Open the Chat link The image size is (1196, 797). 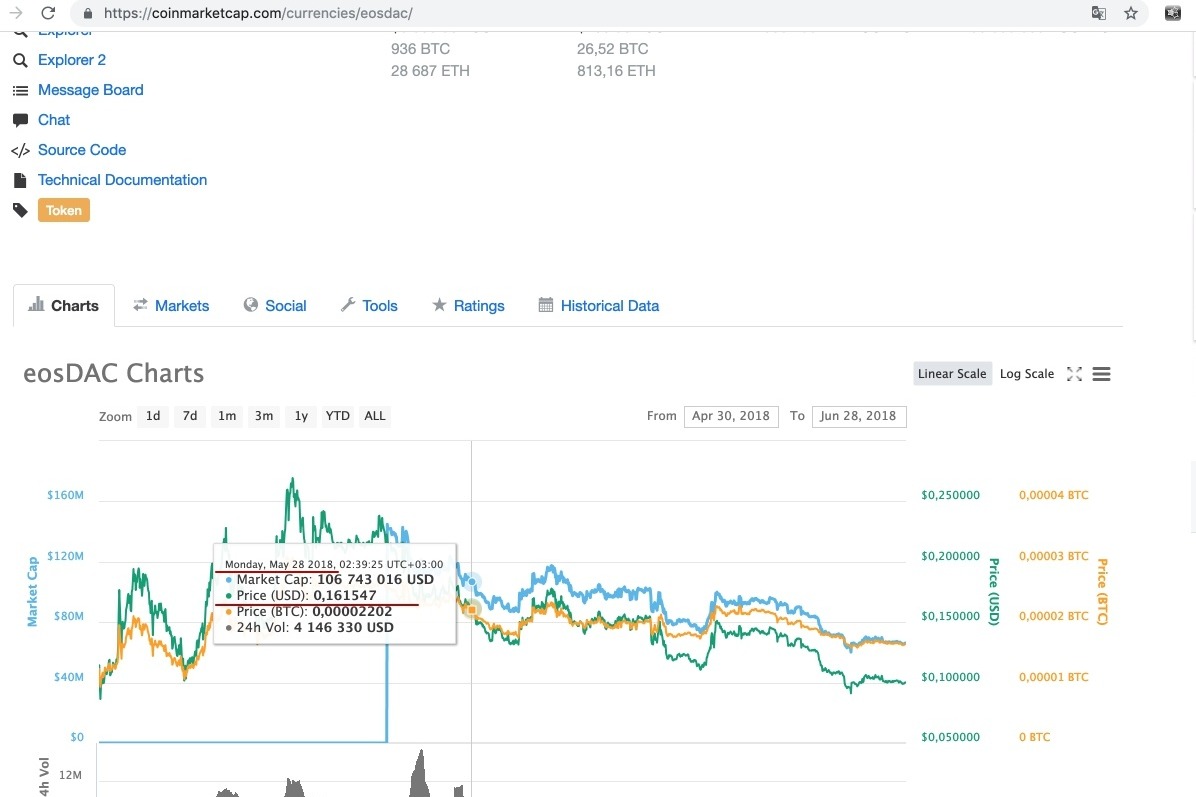pyautogui.click(x=54, y=120)
